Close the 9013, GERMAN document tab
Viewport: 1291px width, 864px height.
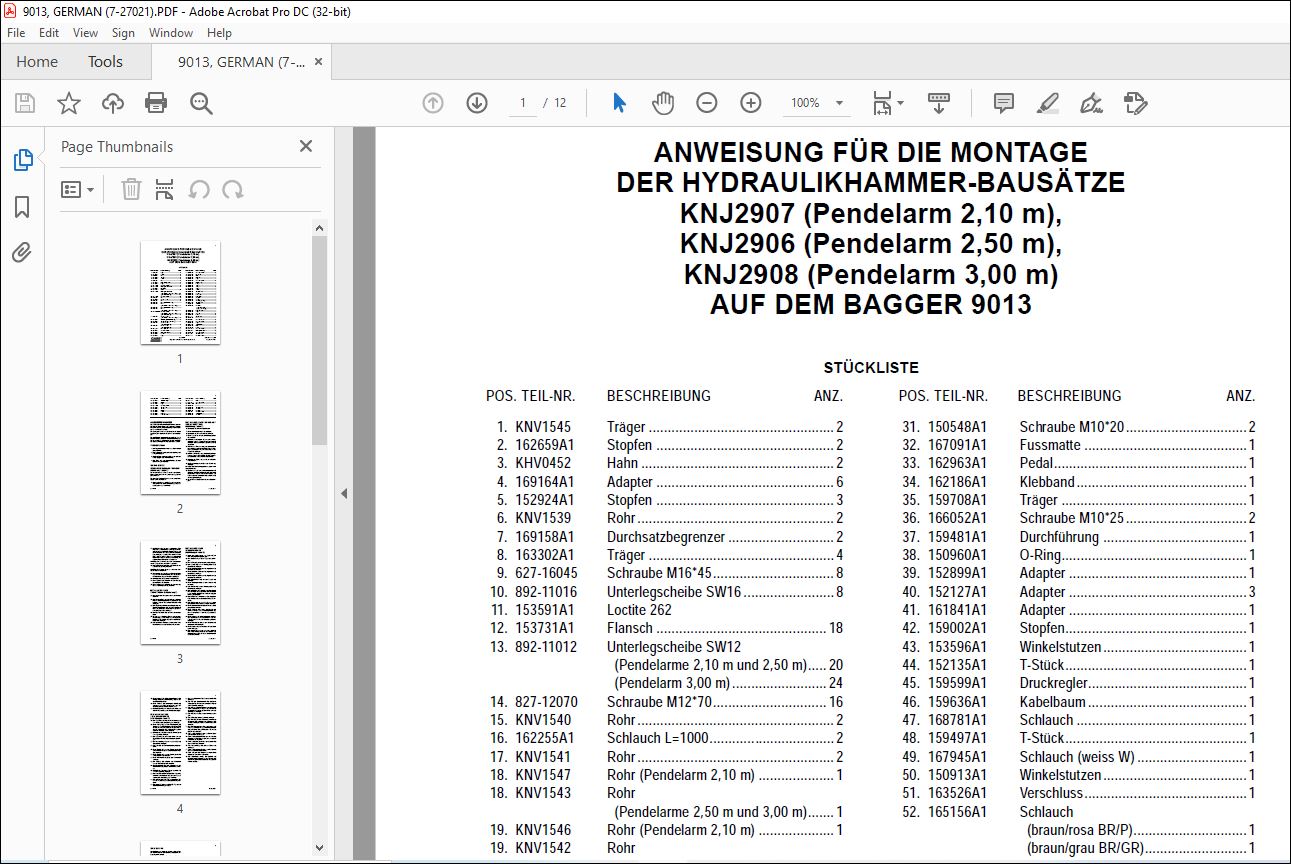click(x=319, y=62)
